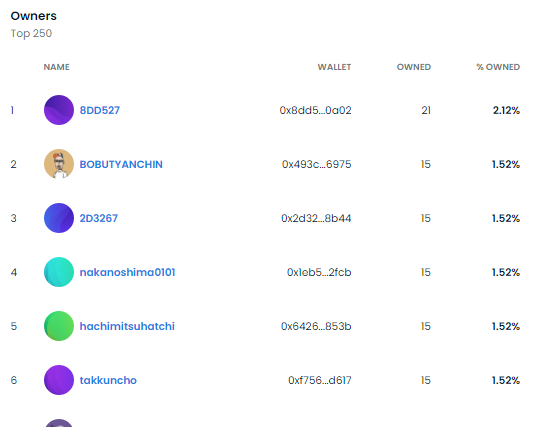Open owner link nakanoshima0101
541x435 pixels.
click(127, 272)
